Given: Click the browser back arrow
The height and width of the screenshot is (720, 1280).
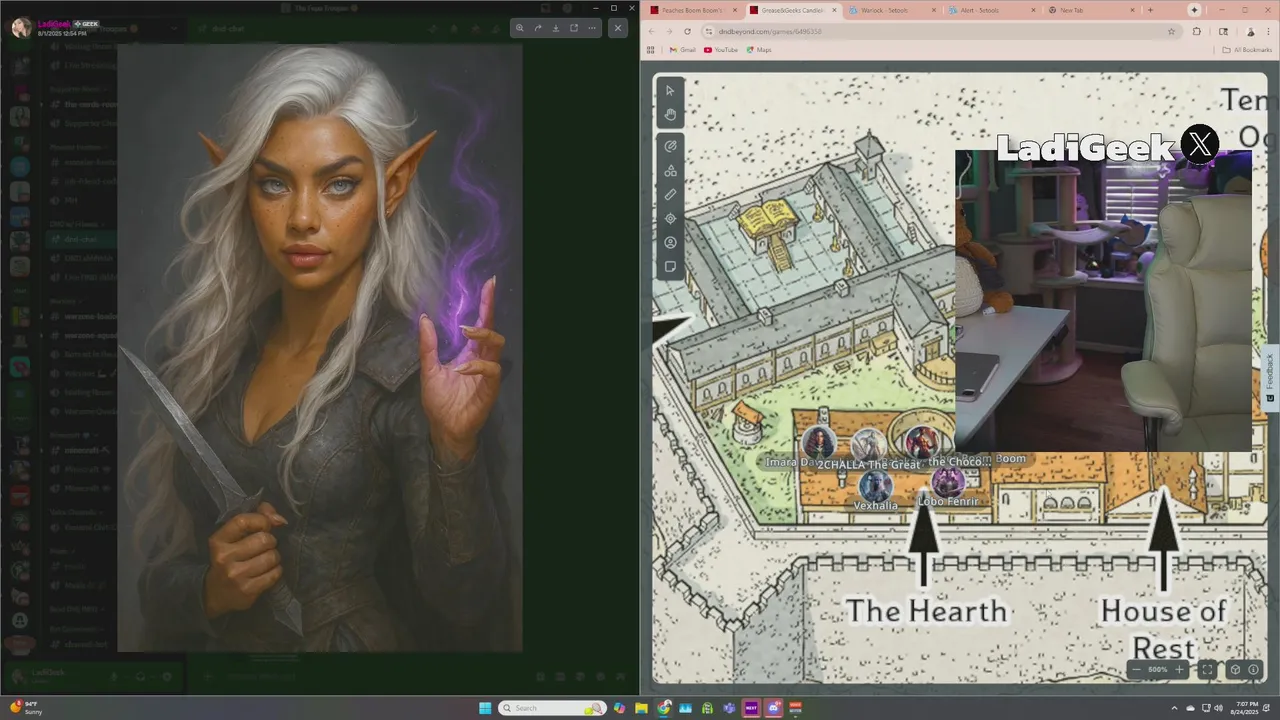Looking at the screenshot, I should pyautogui.click(x=652, y=31).
